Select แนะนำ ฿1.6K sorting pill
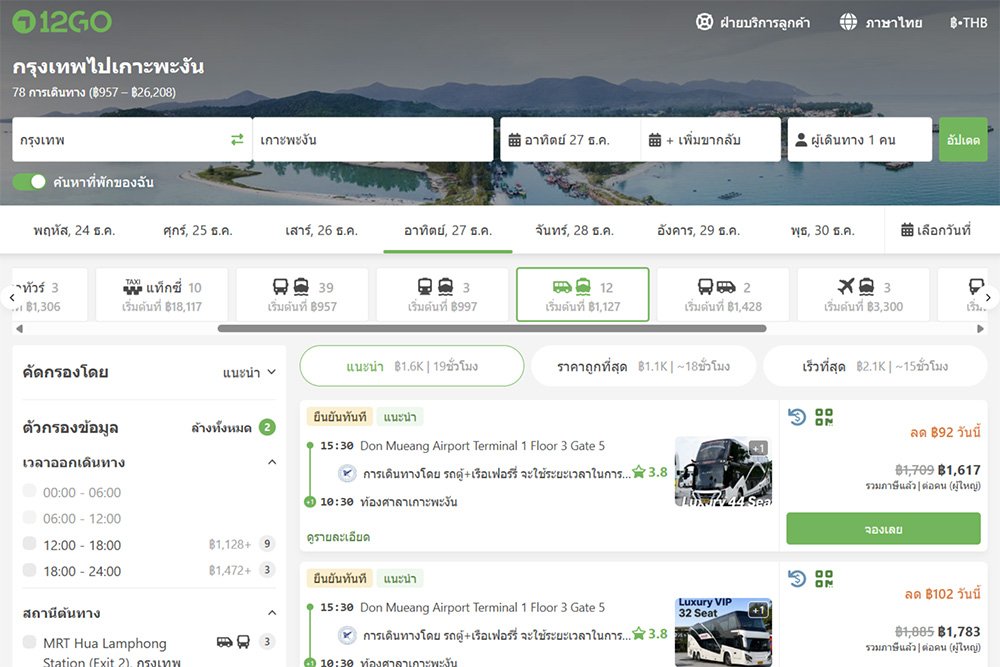 (412, 366)
